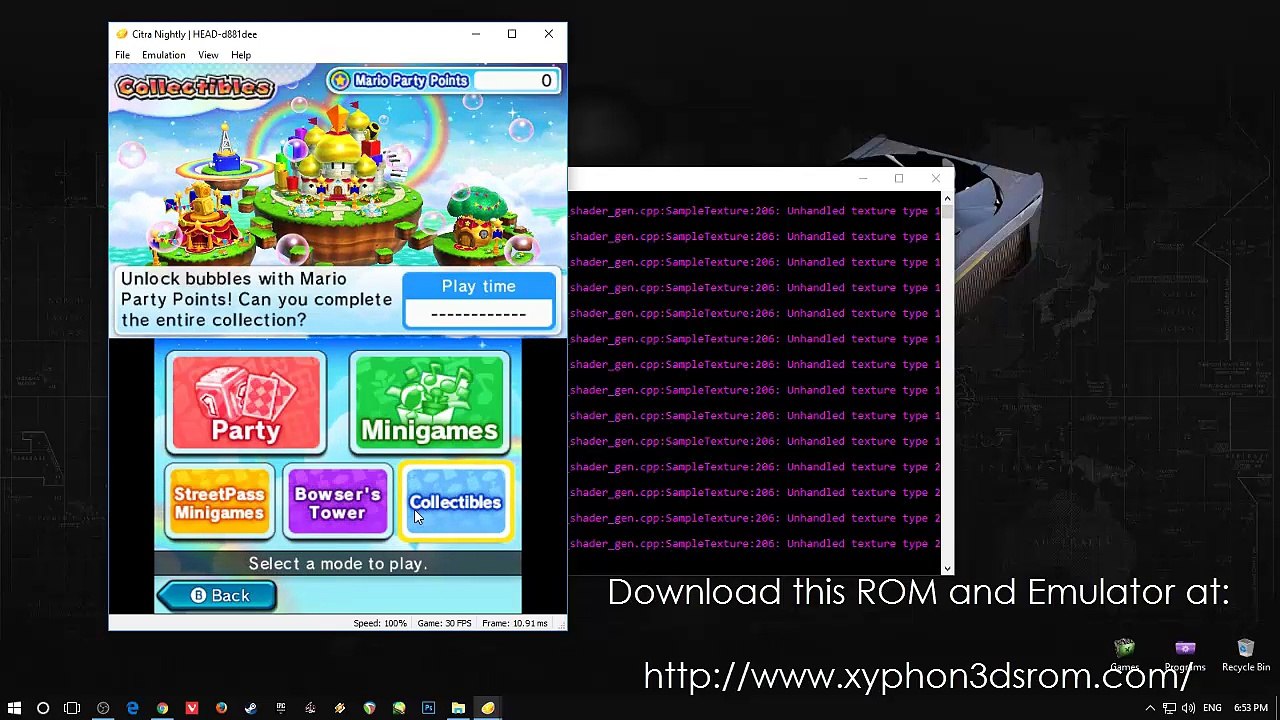Click the Mario Party Points label
Viewport: 1280px width, 720px height.
click(410, 80)
